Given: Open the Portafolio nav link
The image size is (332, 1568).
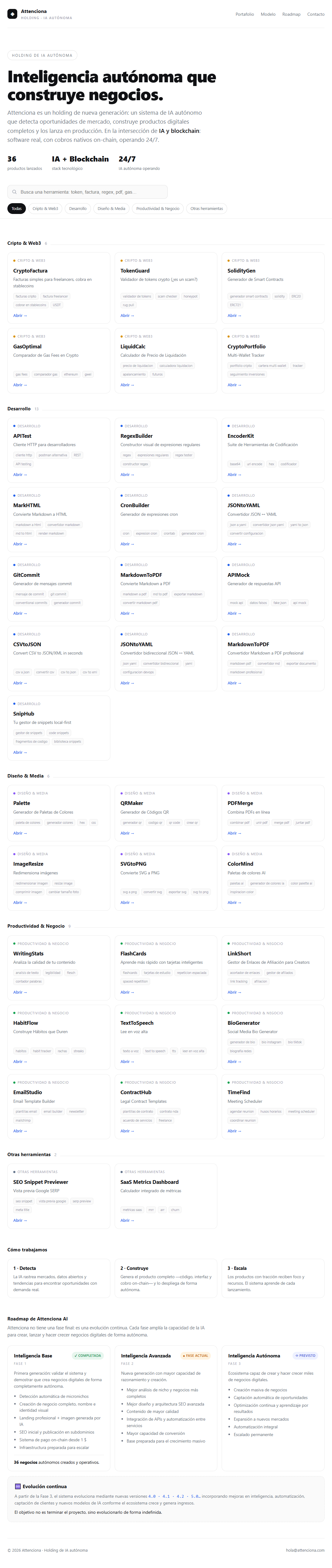Looking at the screenshot, I should click(245, 14).
